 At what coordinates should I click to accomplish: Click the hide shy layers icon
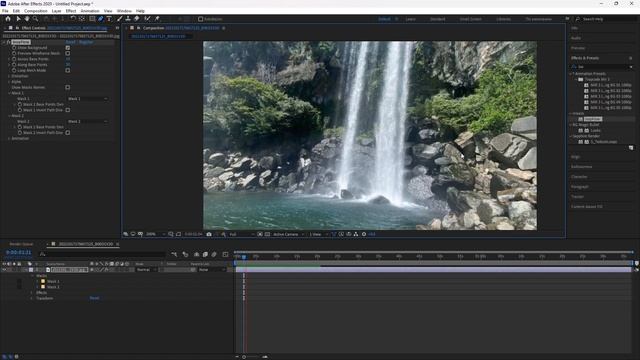click(196, 254)
